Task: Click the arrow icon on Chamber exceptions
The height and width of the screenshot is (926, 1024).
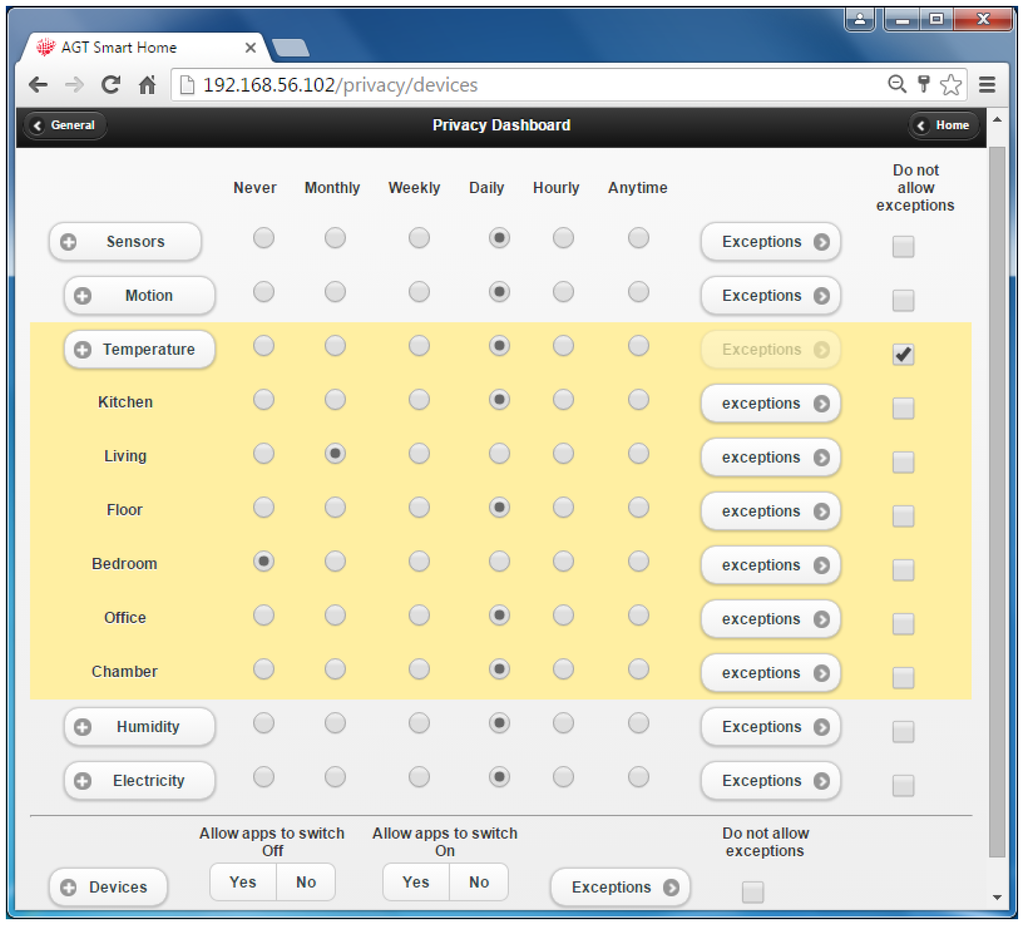Action: [x=822, y=673]
